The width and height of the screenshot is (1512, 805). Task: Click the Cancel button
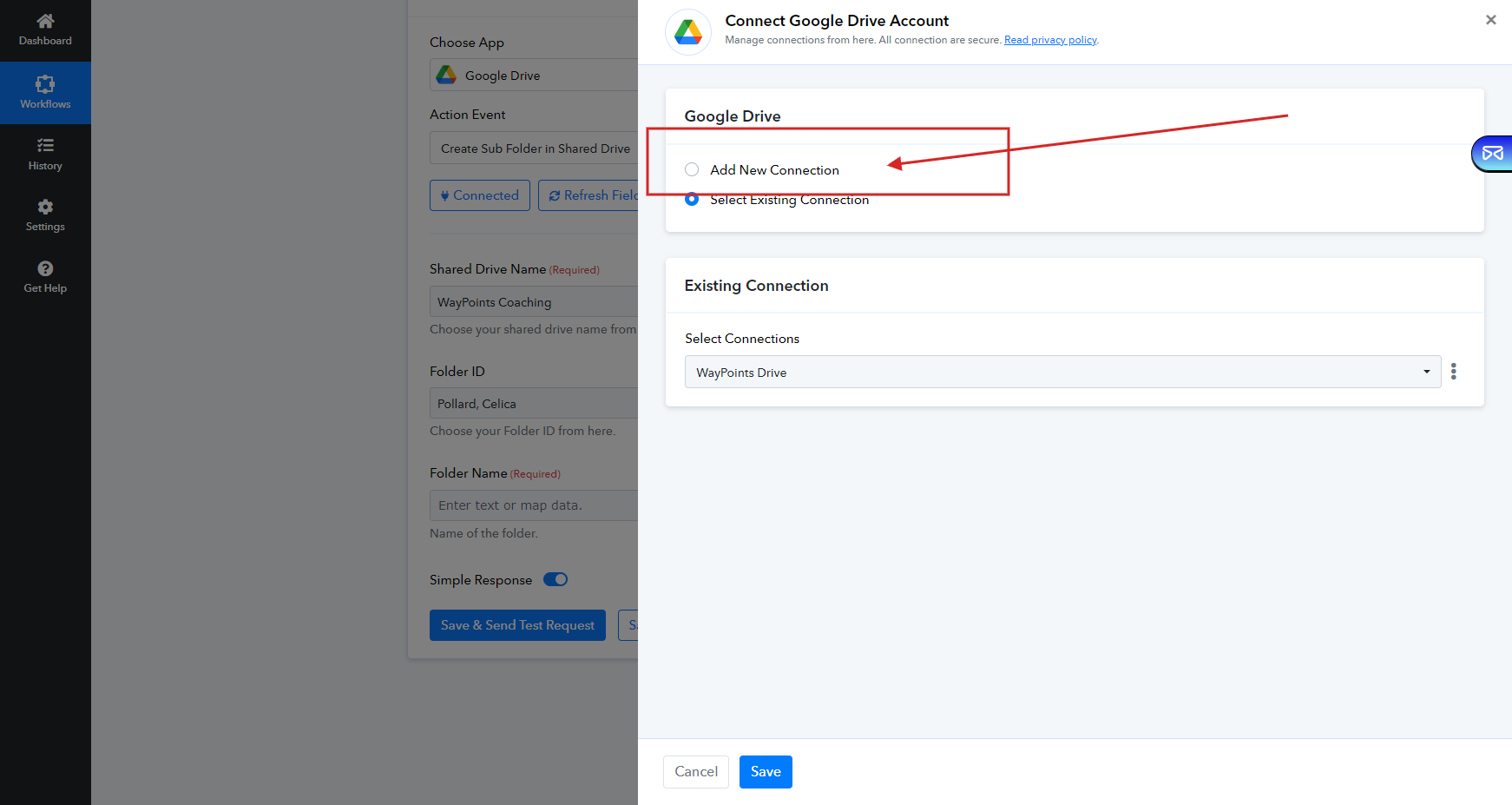click(696, 772)
